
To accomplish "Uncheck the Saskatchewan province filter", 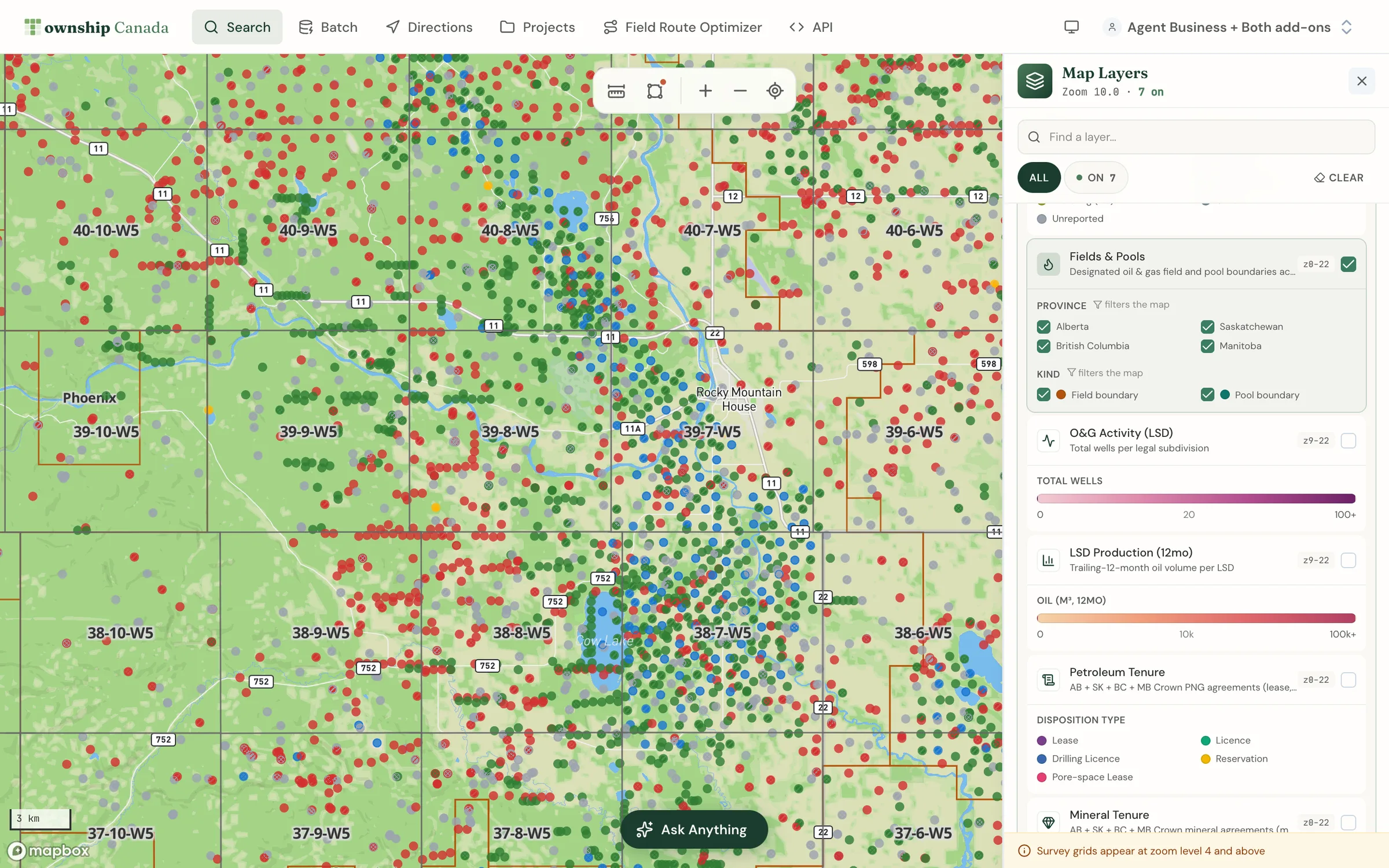I will click(1207, 327).
